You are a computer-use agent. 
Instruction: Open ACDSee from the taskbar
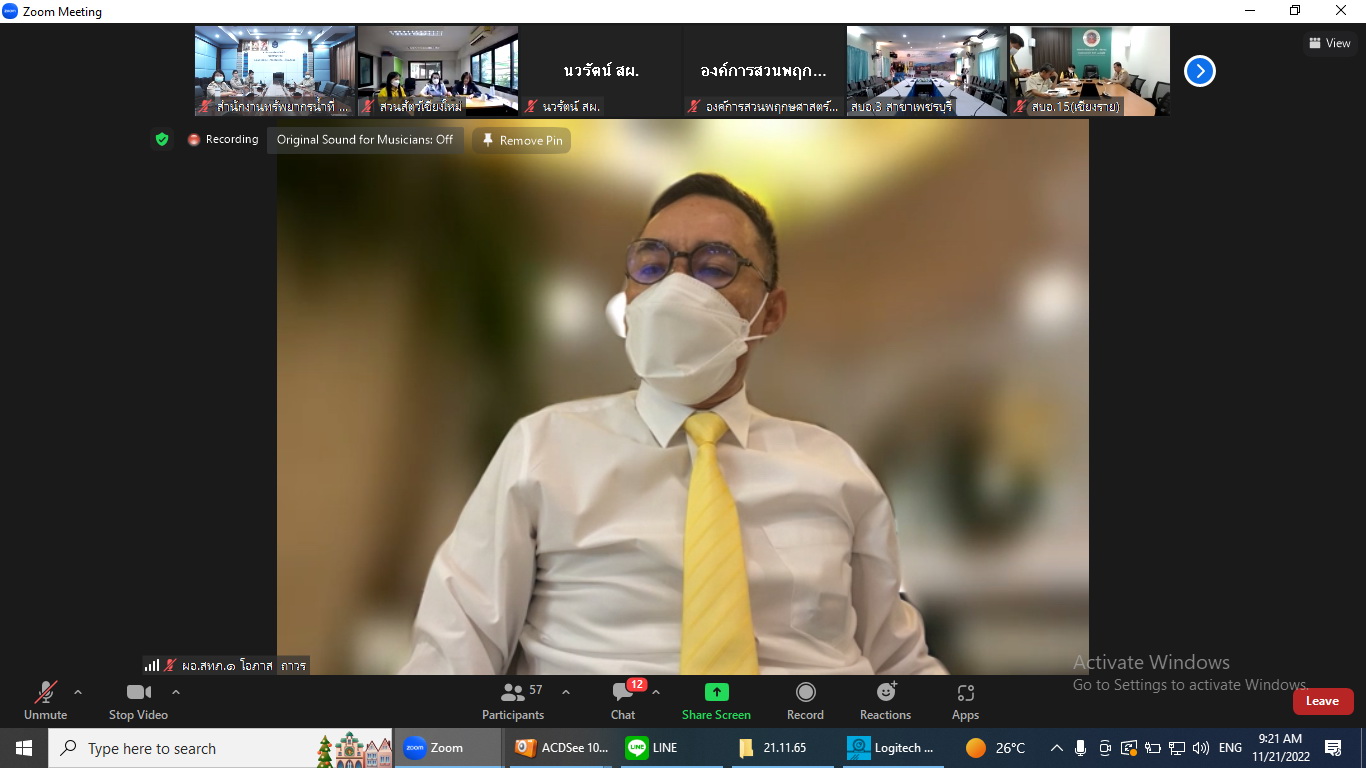coord(561,748)
